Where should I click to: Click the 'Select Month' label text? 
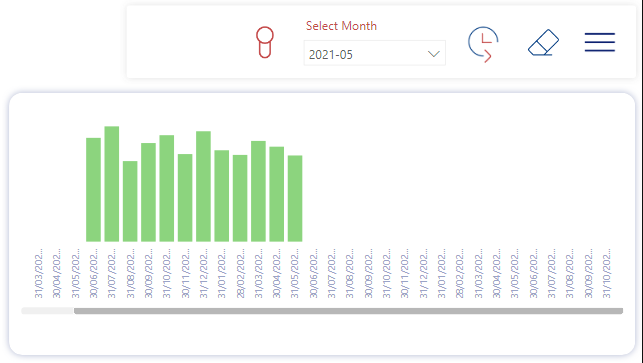click(x=341, y=26)
